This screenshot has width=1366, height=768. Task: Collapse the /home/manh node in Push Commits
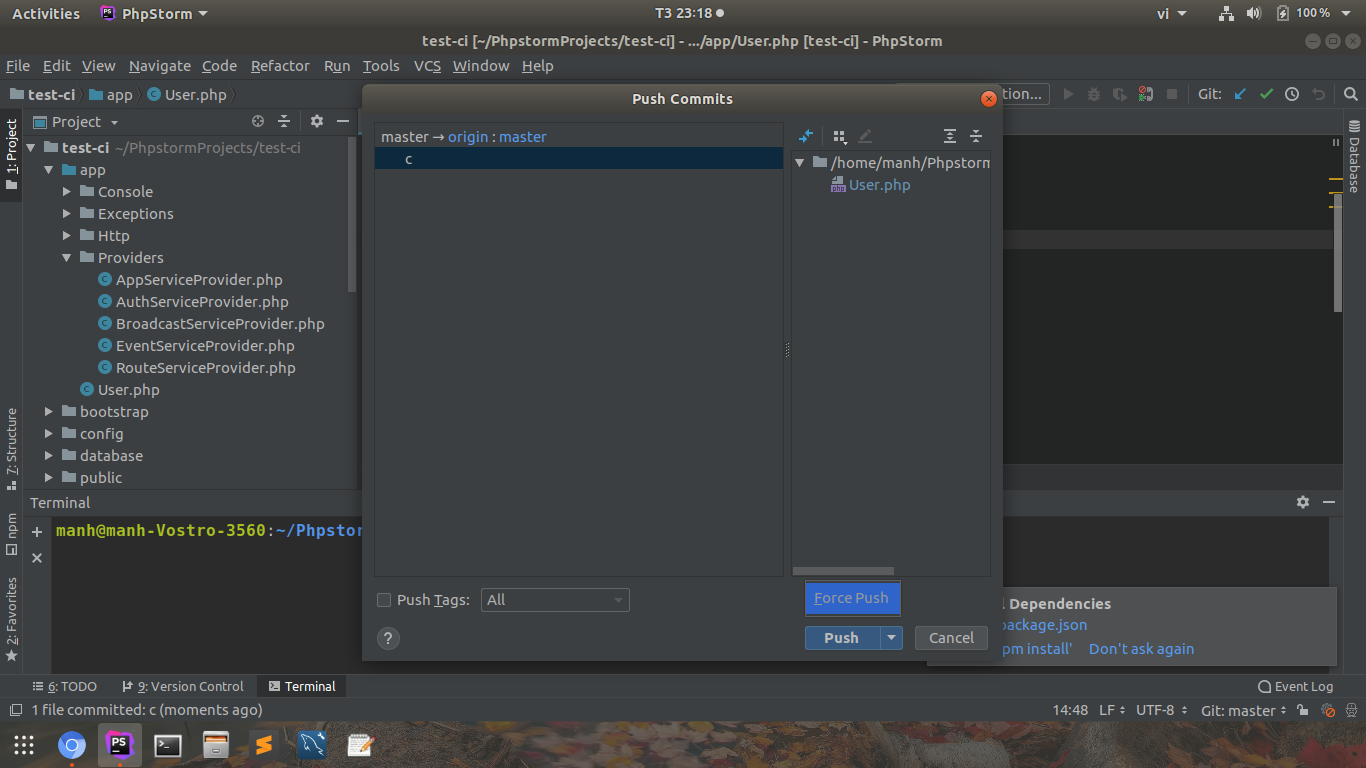tap(800, 163)
